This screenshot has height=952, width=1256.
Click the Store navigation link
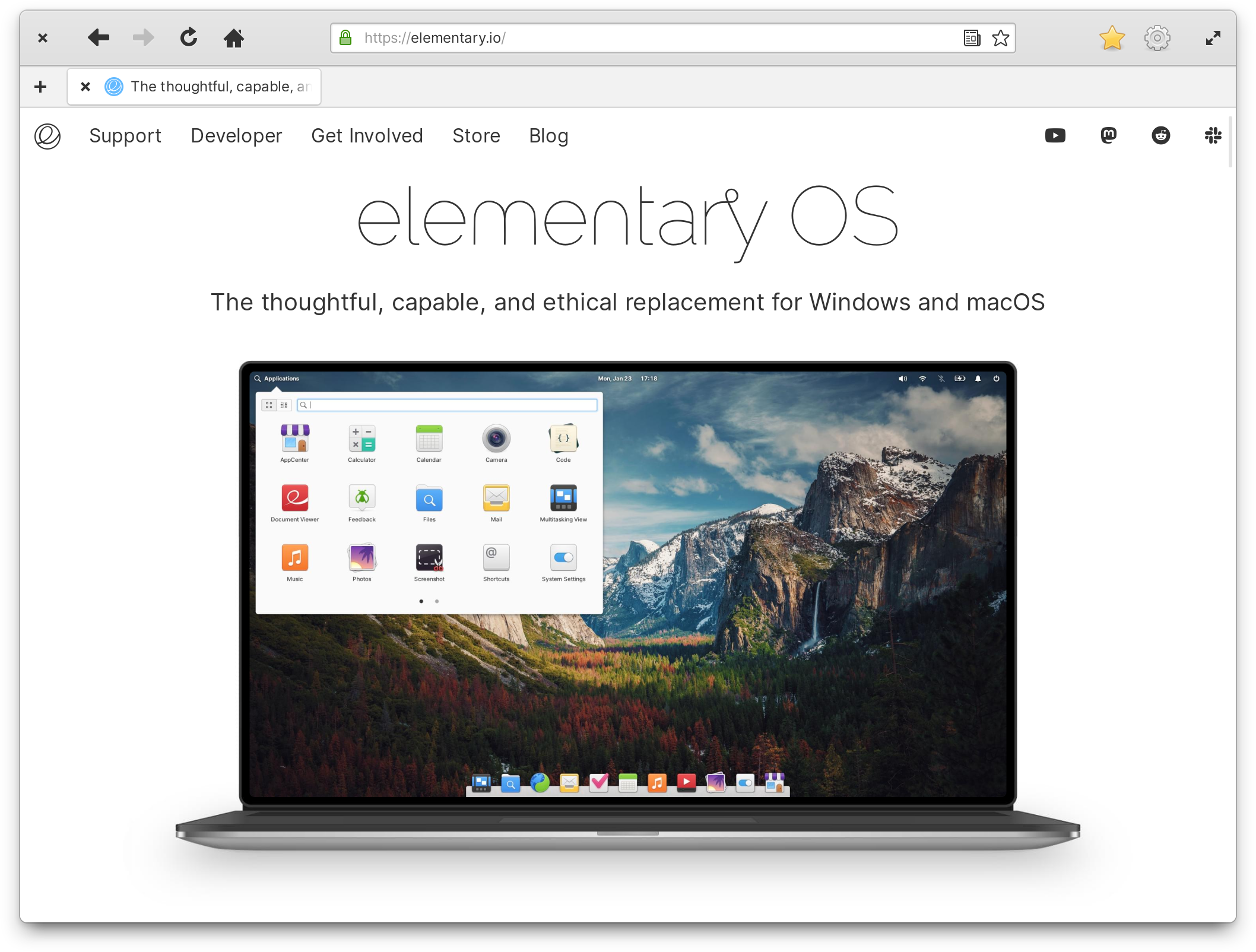476,135
